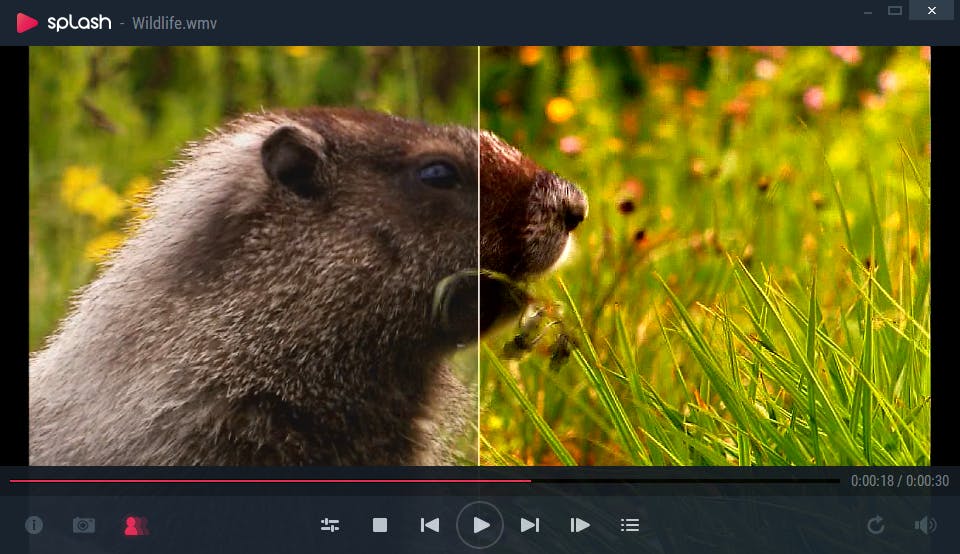Click the vertical split comparison line in the video

pyautogui.click(x=479, y=256)
